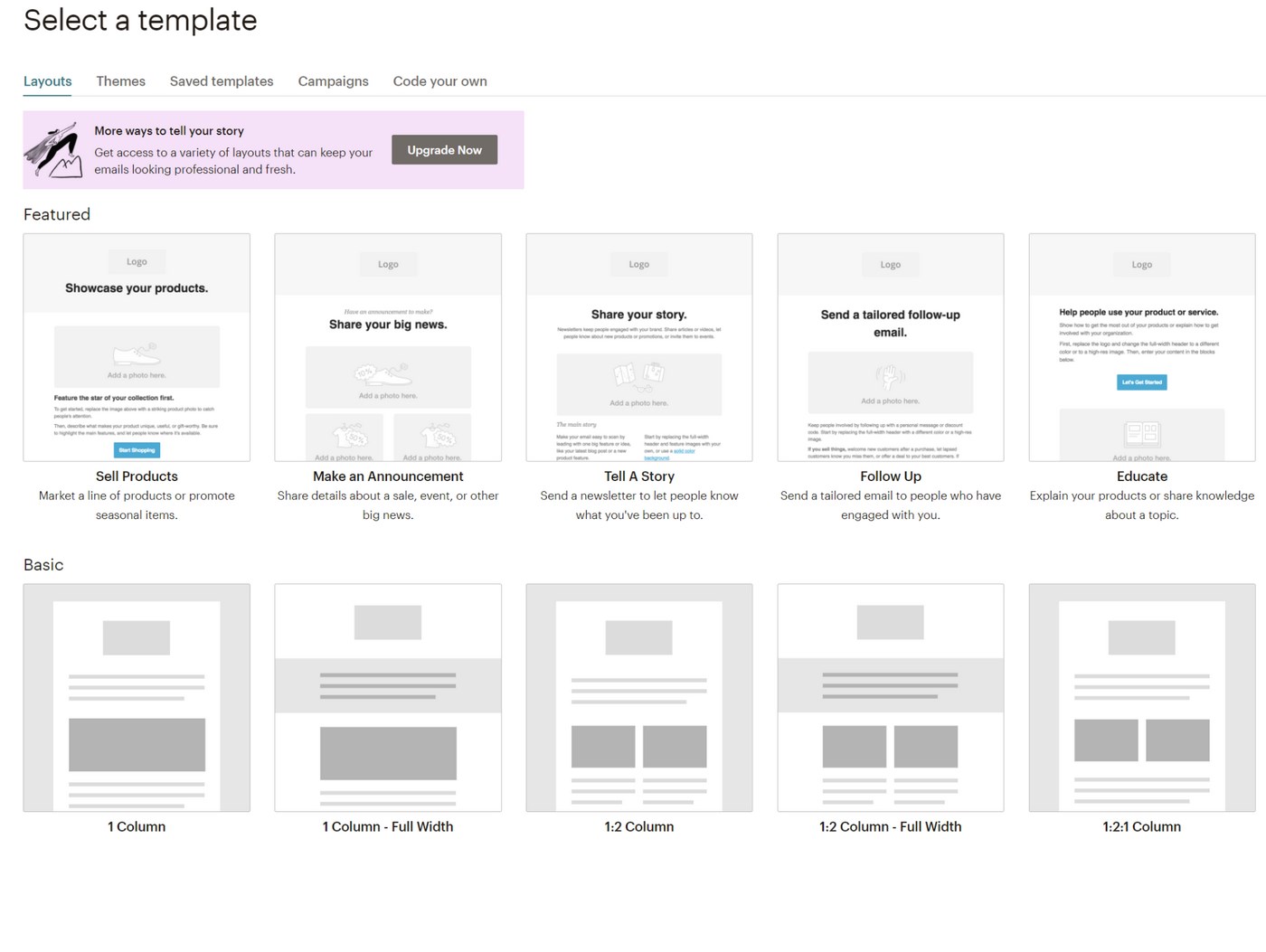Screen dimensions: 1266x952
Task: Switch to the Layouts tab
Action: click(47, 81)
